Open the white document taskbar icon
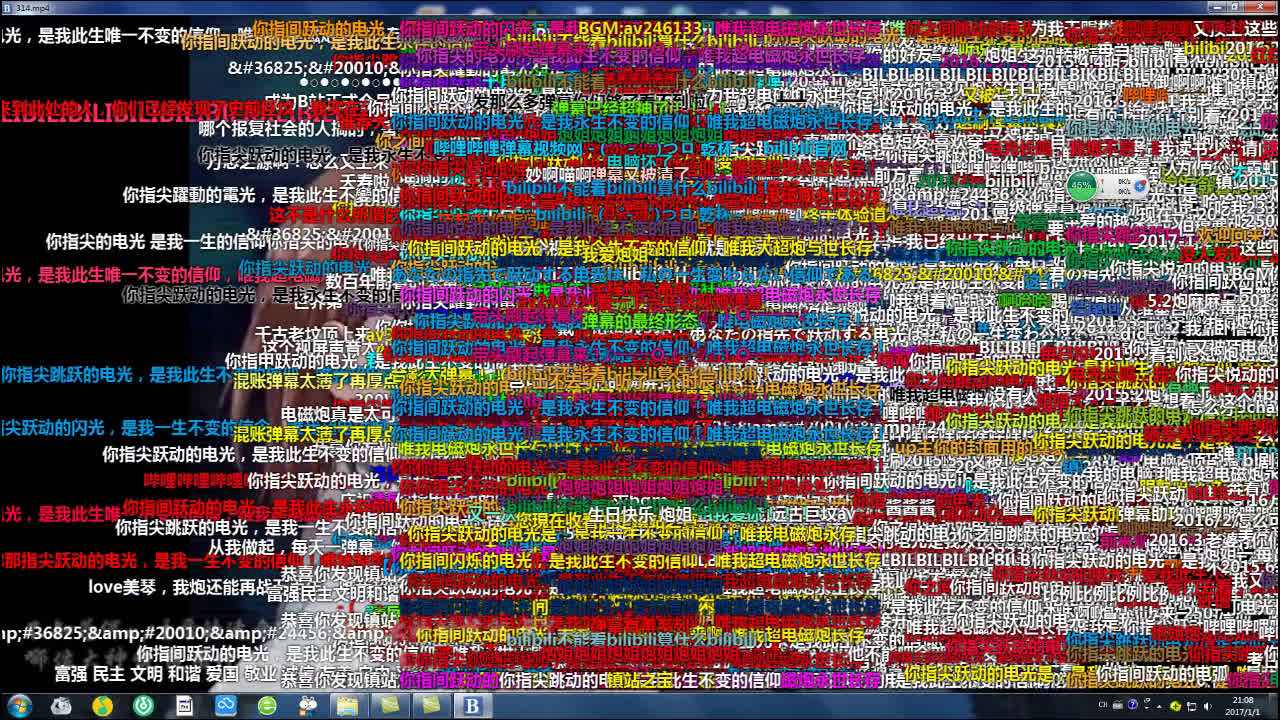 [x=185, y=706]
